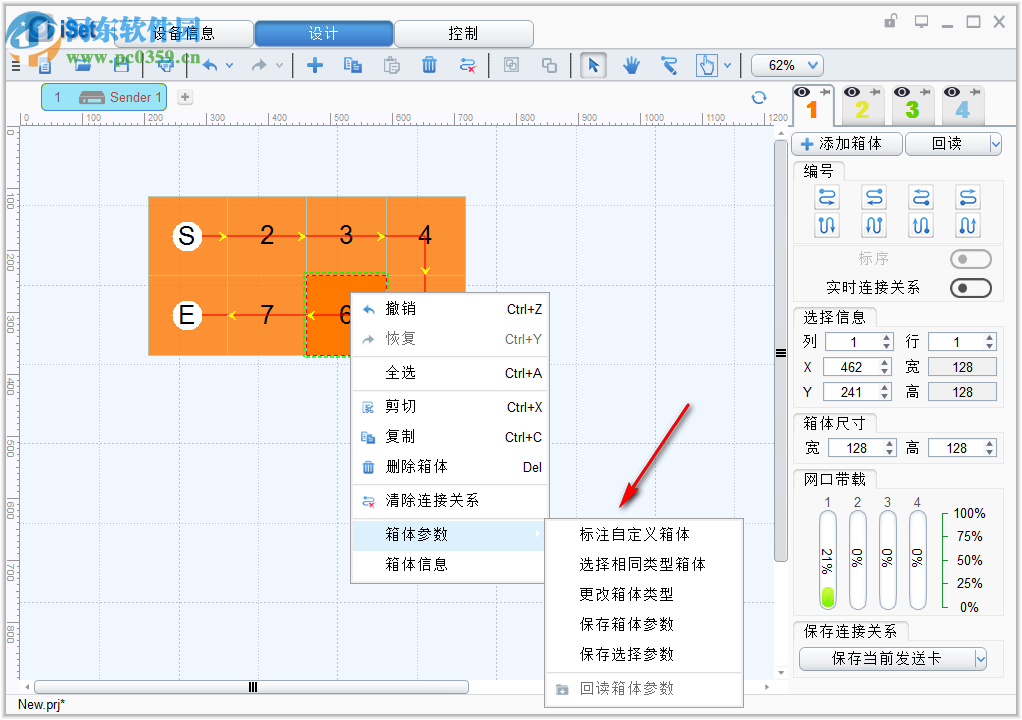1022x720 pixels.
Task: Click port 1 load bar showing 21%
Action: coord(827,560)
